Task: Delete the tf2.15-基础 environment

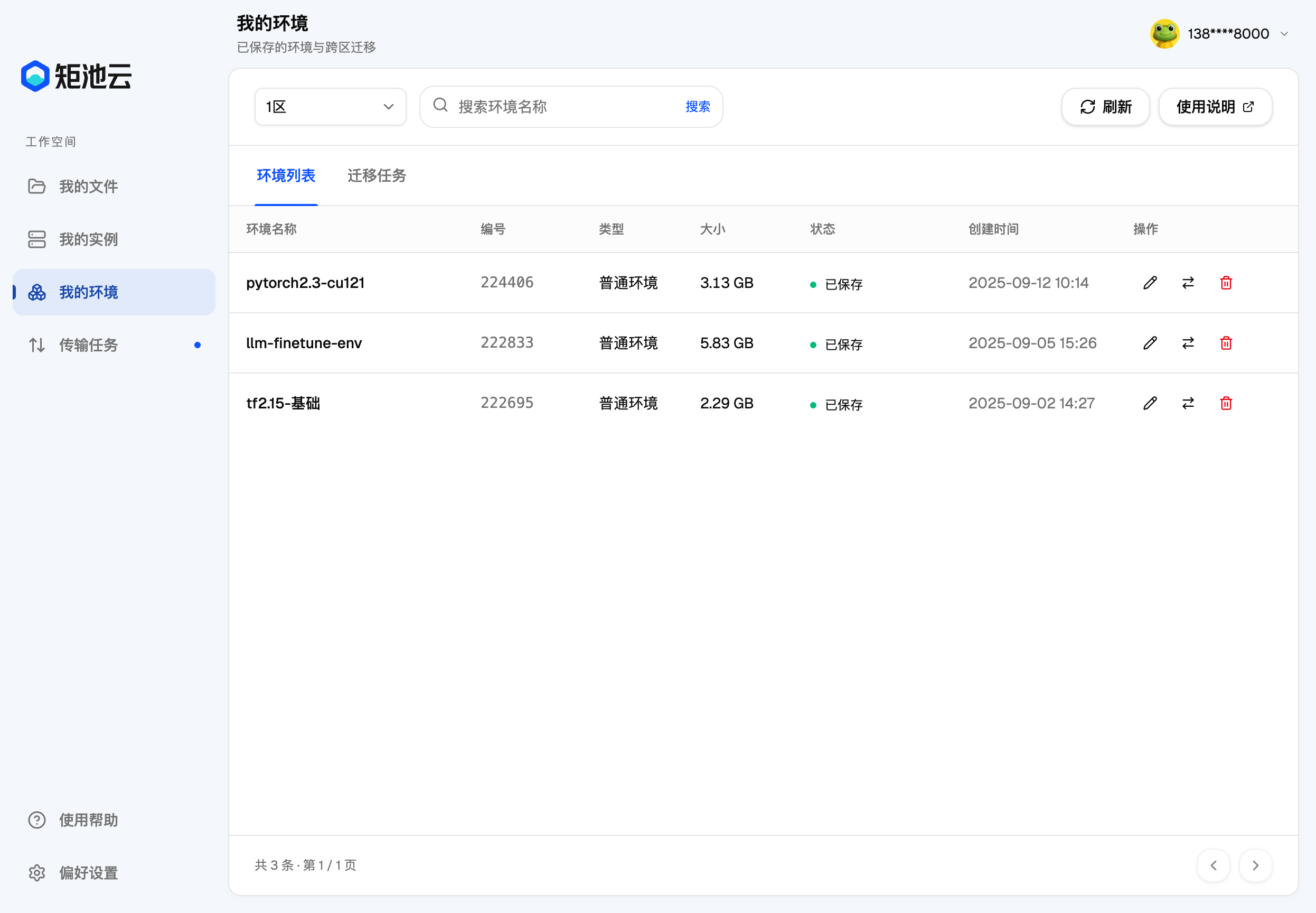Action: [x=1226, y=403]
